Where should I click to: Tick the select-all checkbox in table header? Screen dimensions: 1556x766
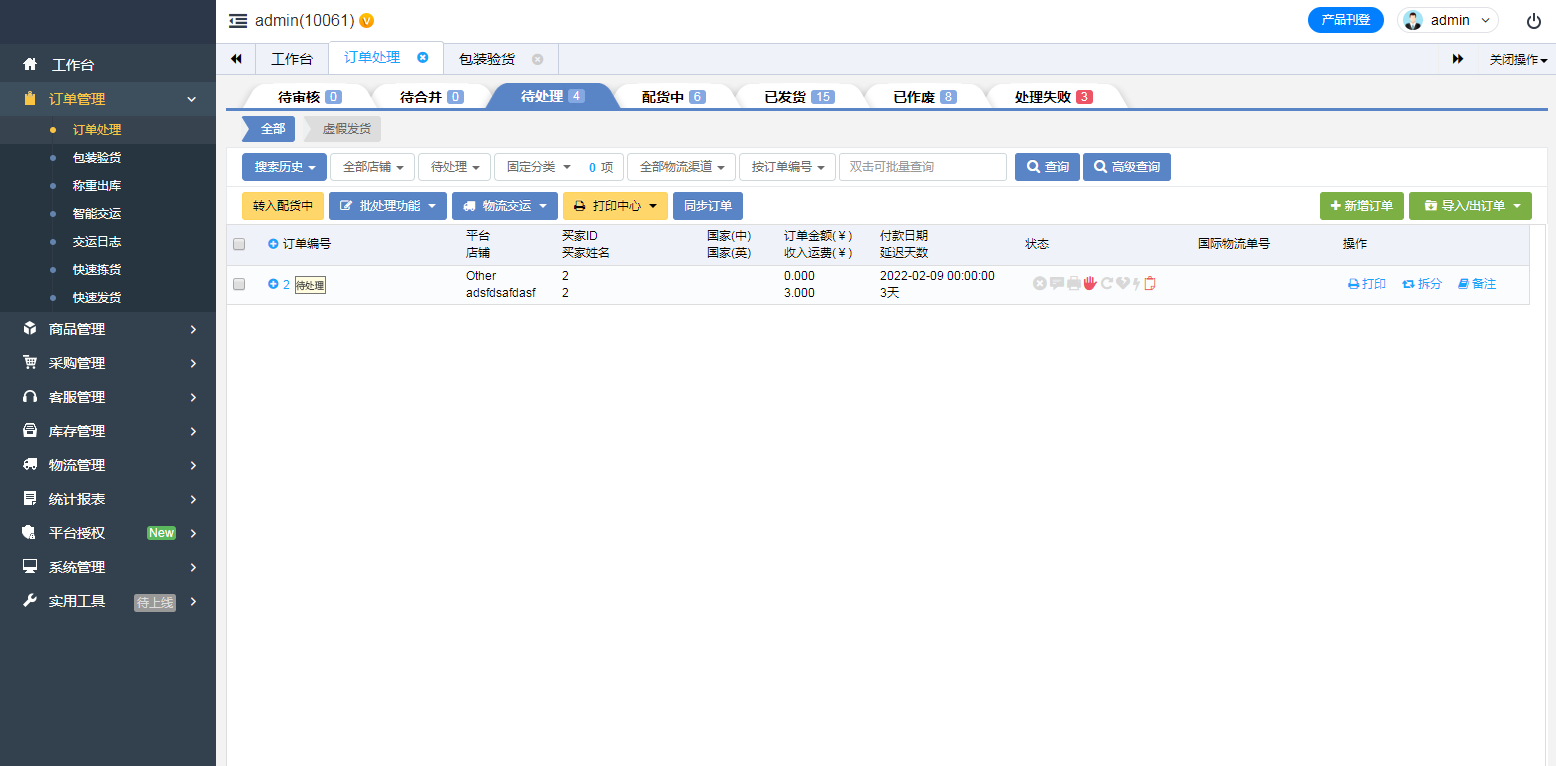(x=239, y=244)
